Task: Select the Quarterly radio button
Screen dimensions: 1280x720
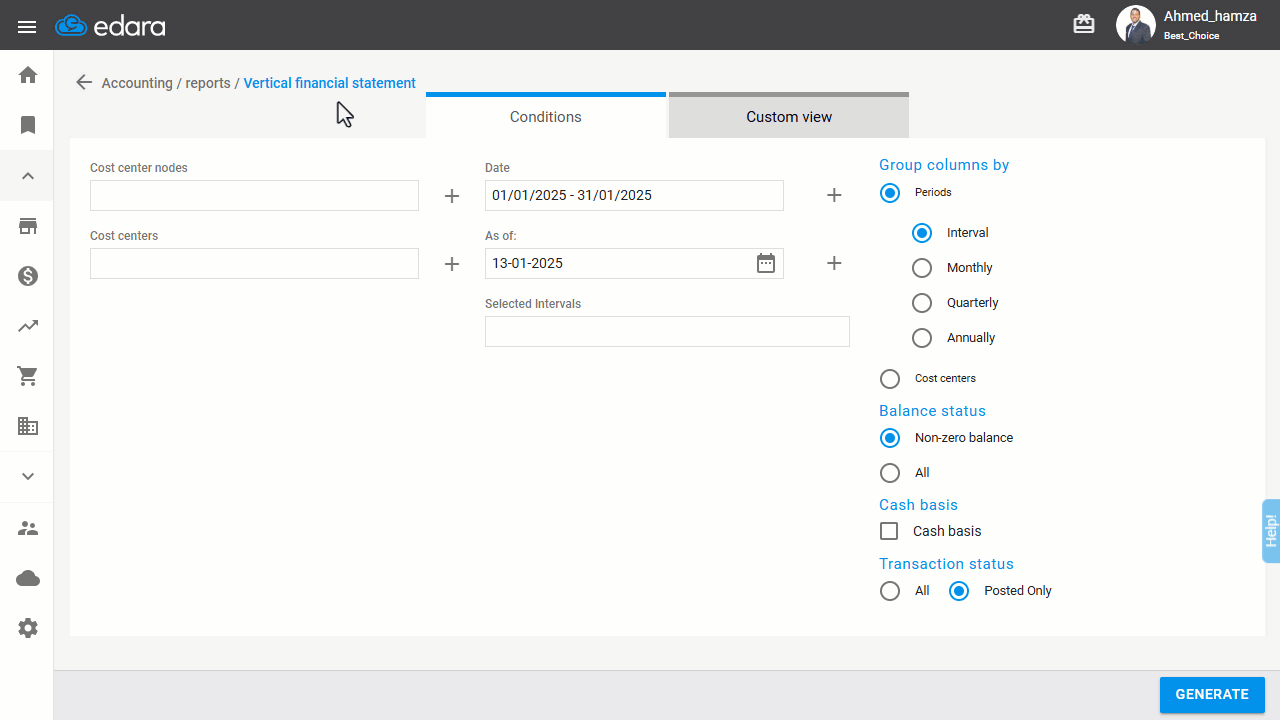Action: click(922, 303)
